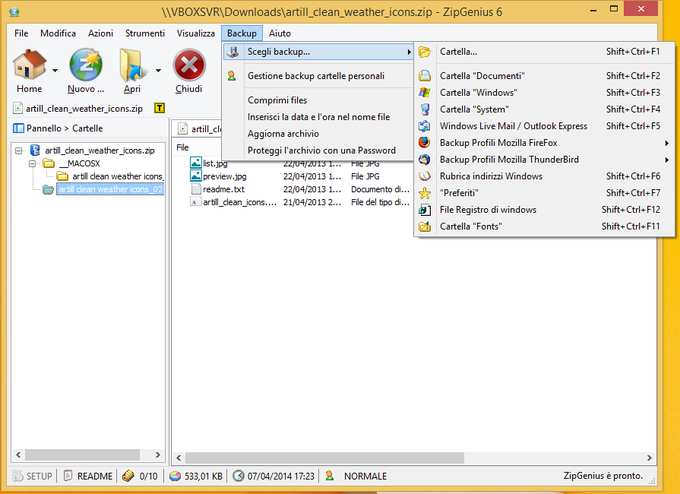
Task: Click the Gestione backup person icon
Action: coord(232,76)
